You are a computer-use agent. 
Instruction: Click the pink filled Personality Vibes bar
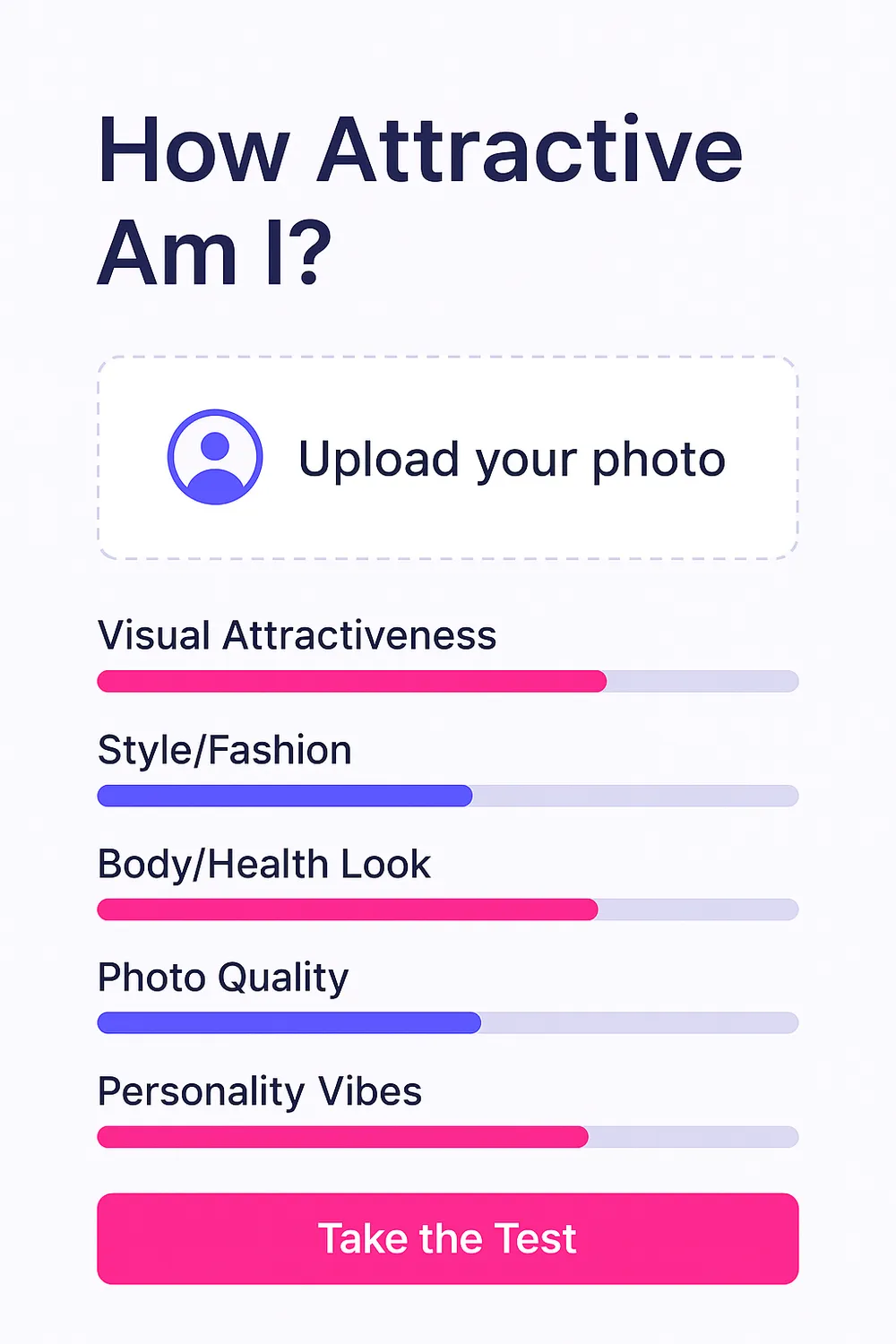(342, 1137)
